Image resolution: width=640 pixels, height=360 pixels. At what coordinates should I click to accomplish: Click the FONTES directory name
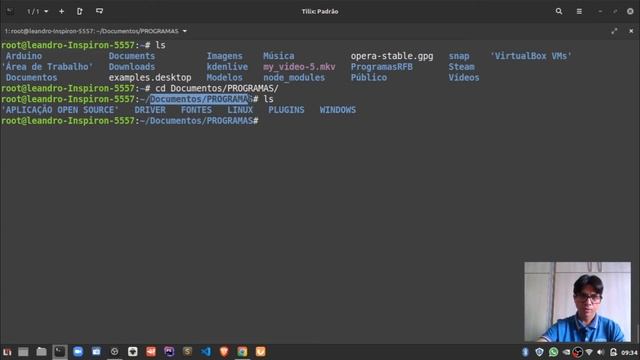[196, 110]
